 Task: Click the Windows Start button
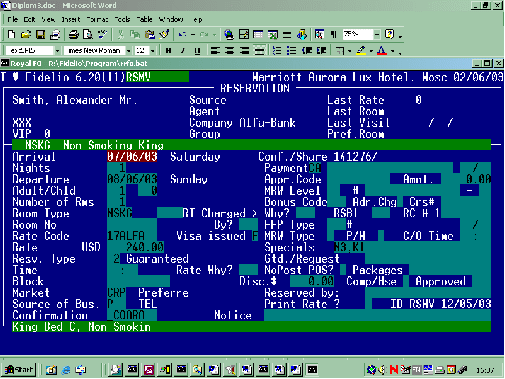click(19, 369)
